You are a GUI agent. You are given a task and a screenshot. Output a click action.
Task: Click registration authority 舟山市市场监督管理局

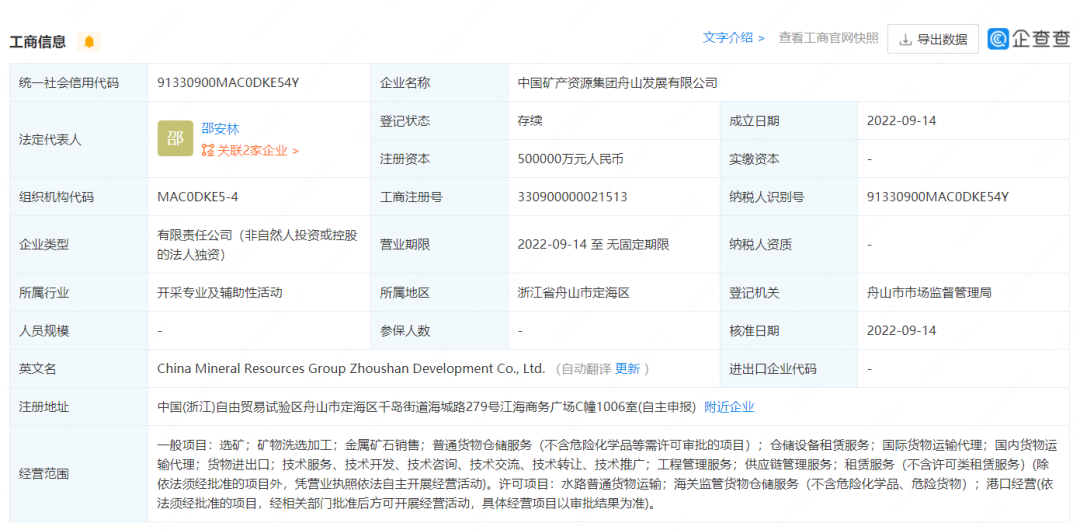pos(928,293)
